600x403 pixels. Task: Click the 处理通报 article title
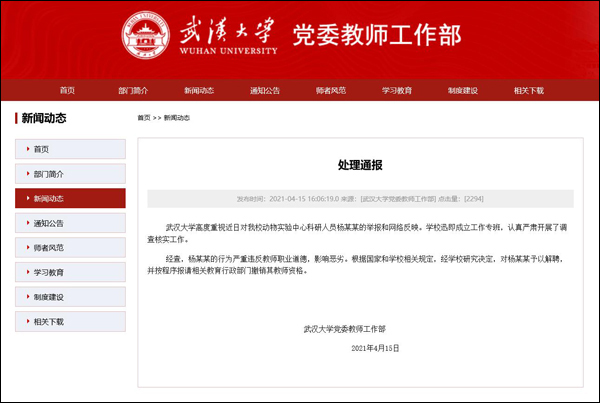pos(360,165)
